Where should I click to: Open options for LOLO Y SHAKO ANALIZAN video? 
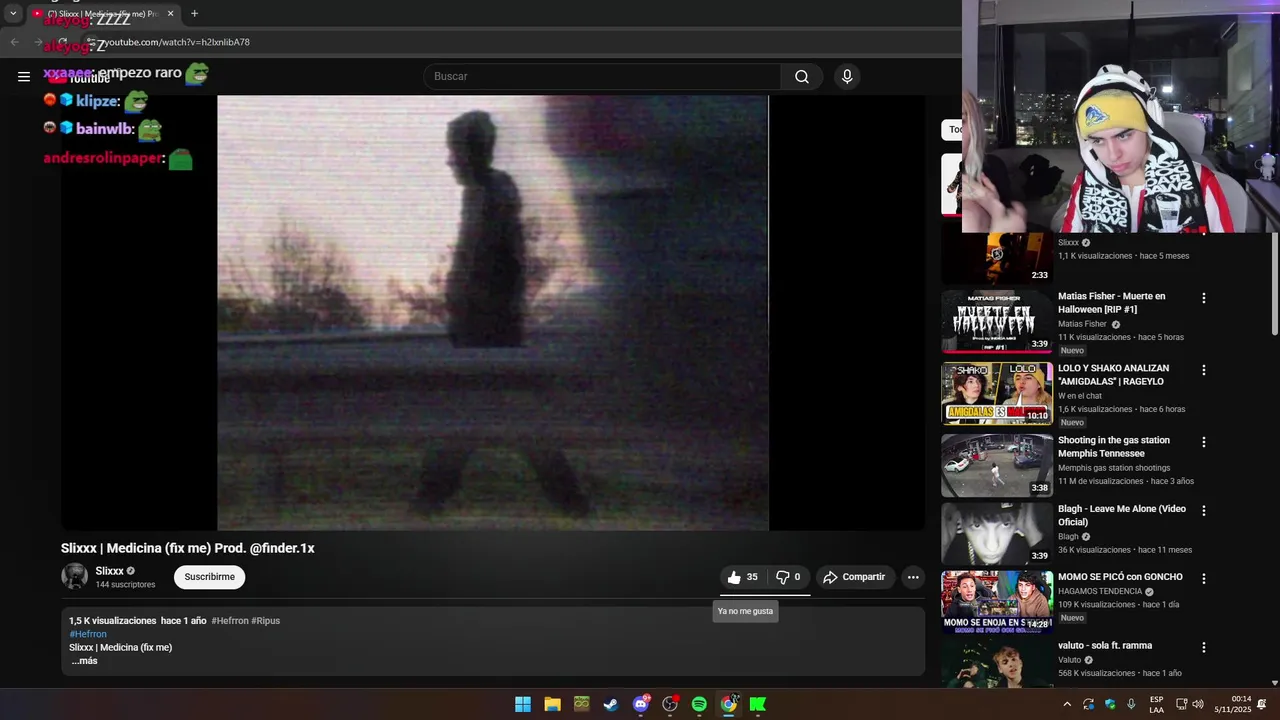pyautogui.click(x=1204, y=370)
